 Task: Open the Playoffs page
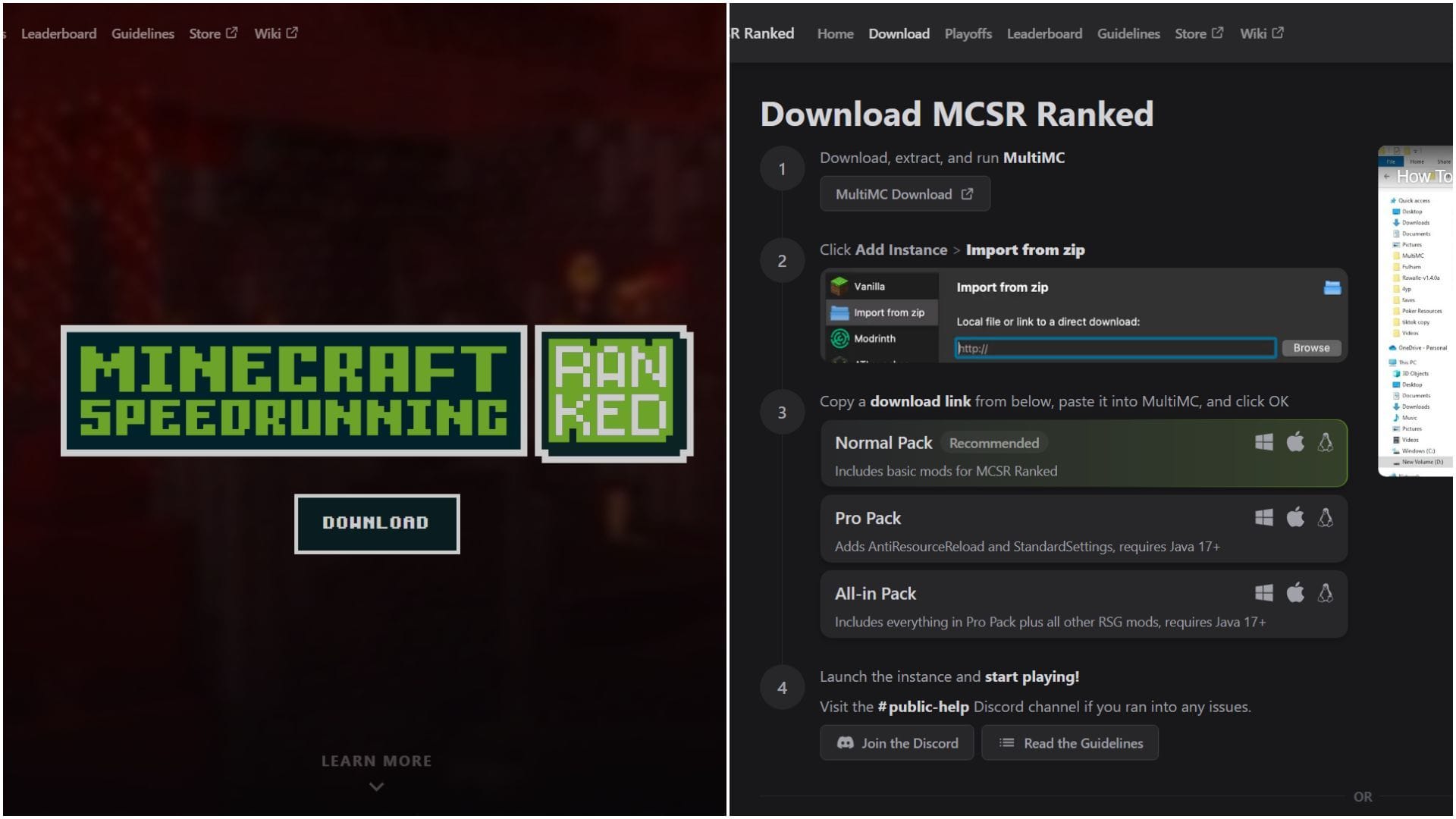click(968, 33)
